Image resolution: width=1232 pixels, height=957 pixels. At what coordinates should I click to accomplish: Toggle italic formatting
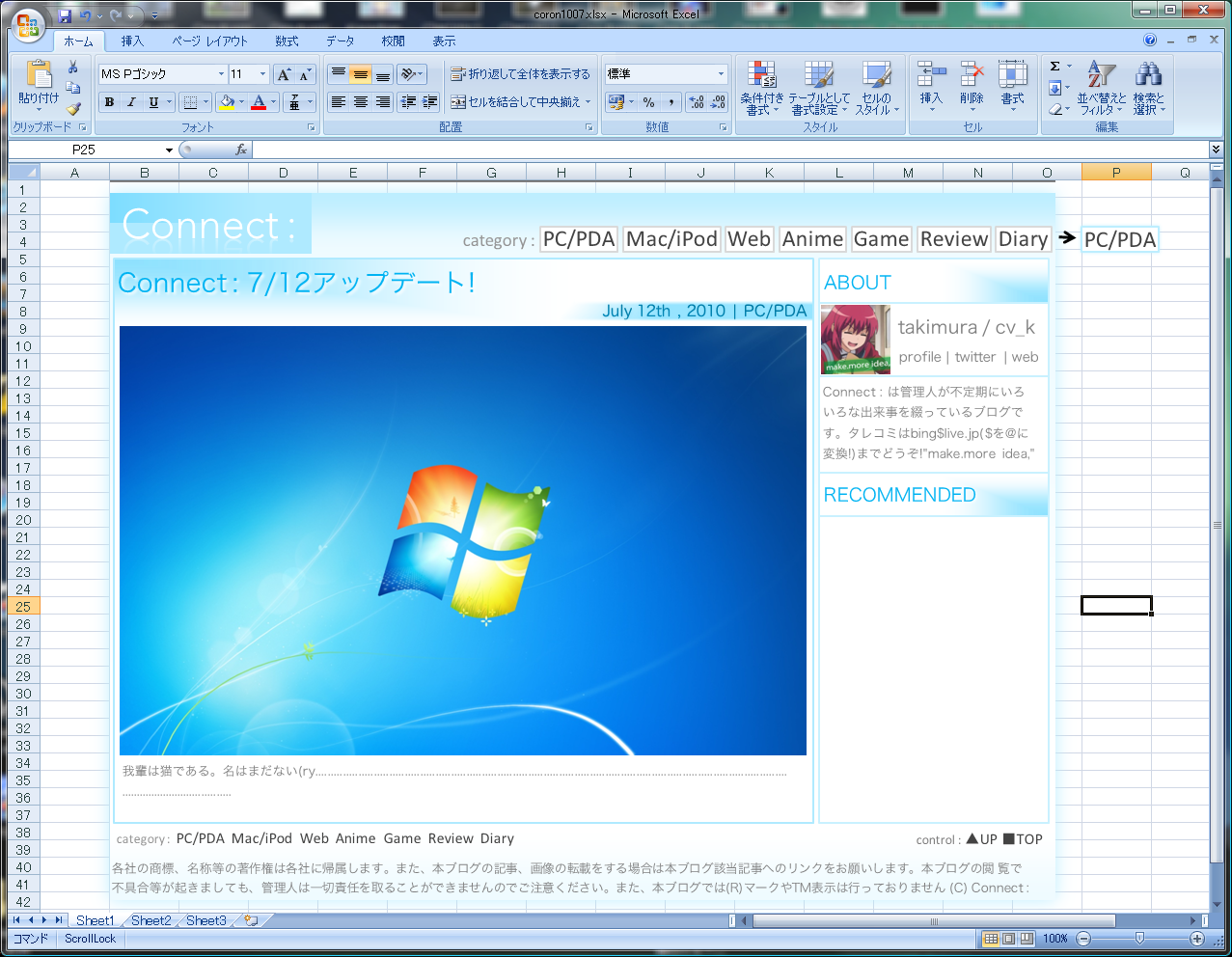131,102
